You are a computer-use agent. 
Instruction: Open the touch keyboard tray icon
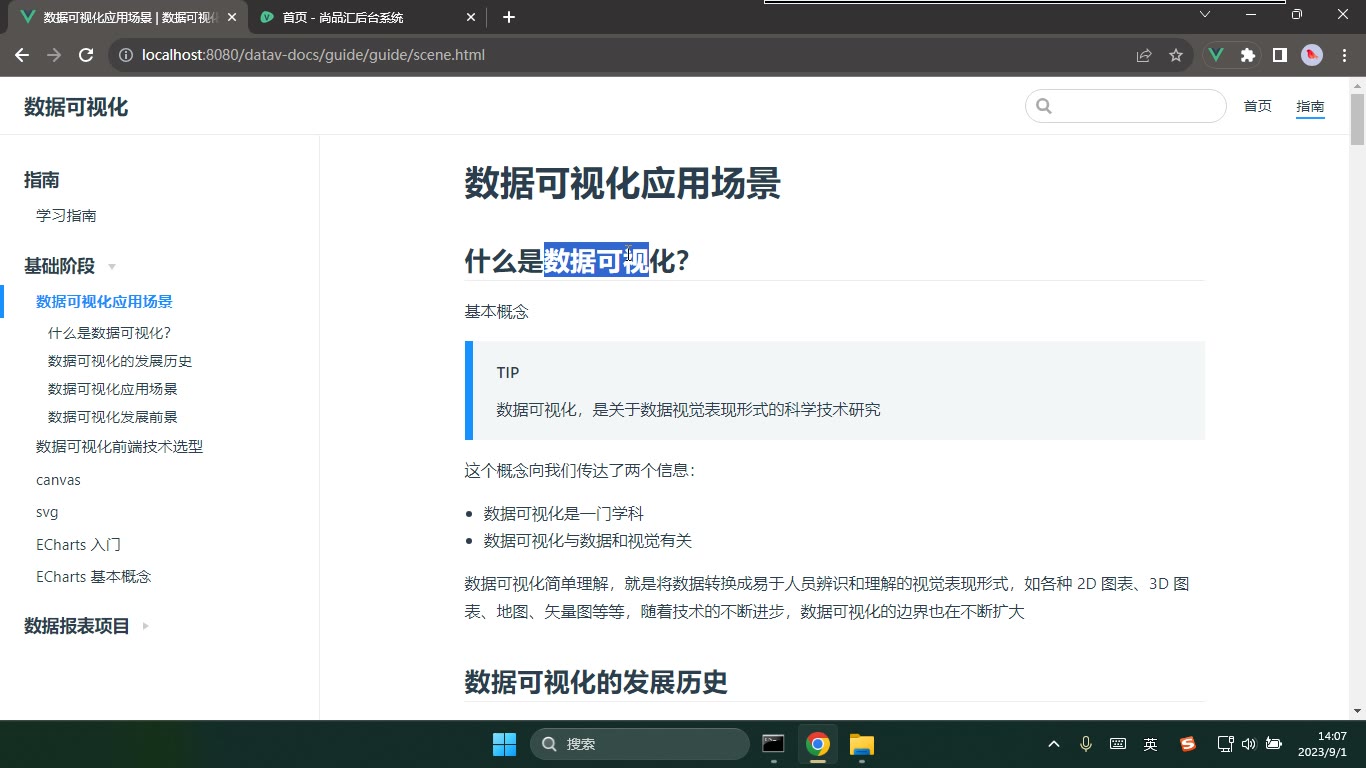[x=1118, y=744]
